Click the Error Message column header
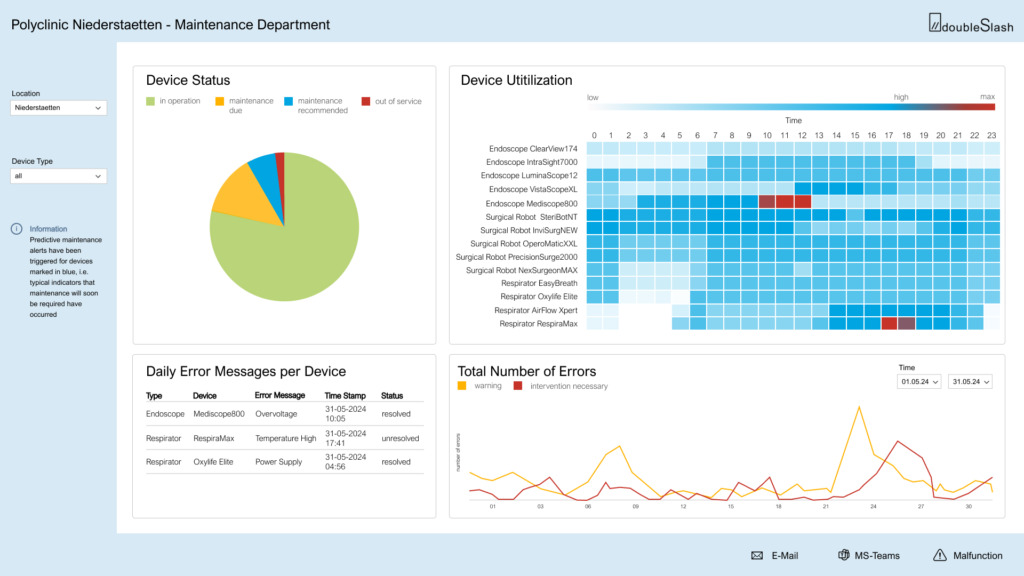1024x576 pixels. (280, 396)
